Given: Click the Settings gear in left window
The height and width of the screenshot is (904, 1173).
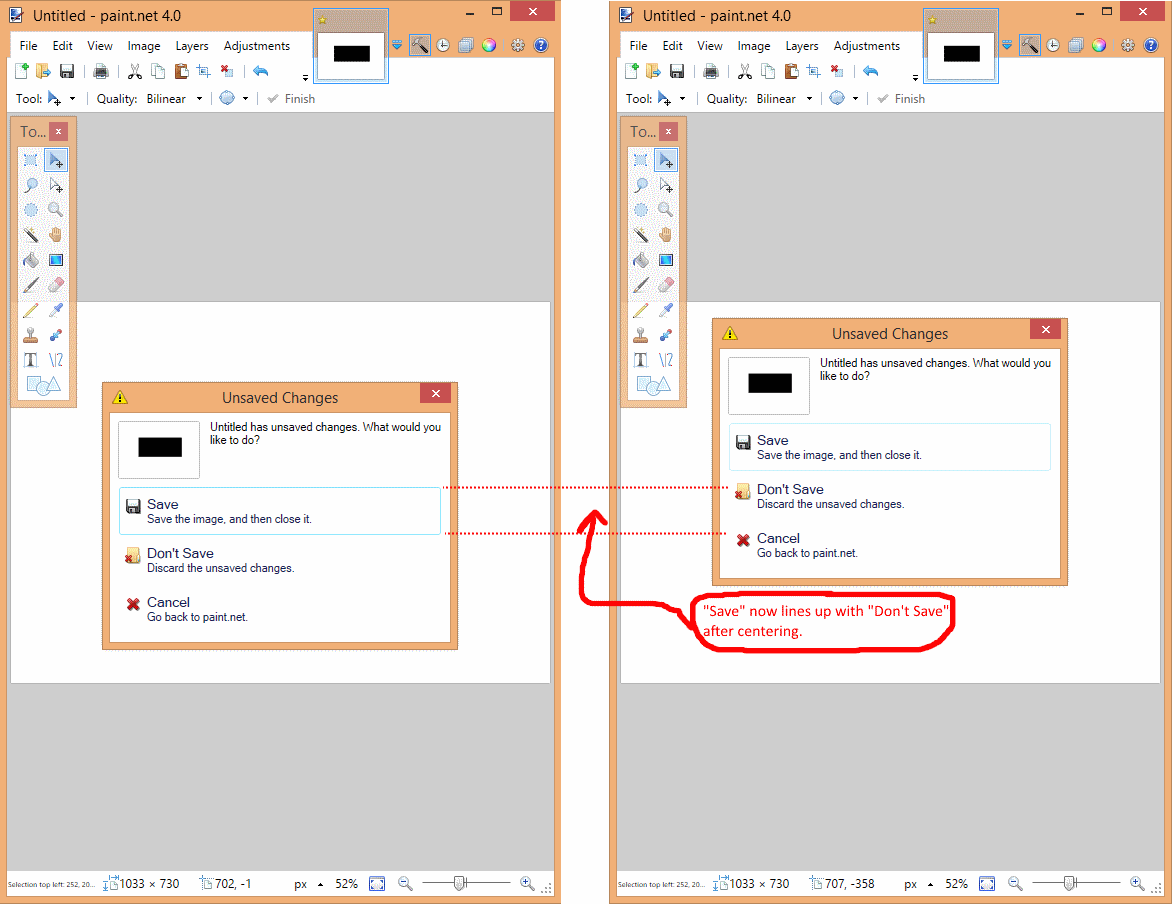Looking at the screenshot, I should (x=518, y=45).
